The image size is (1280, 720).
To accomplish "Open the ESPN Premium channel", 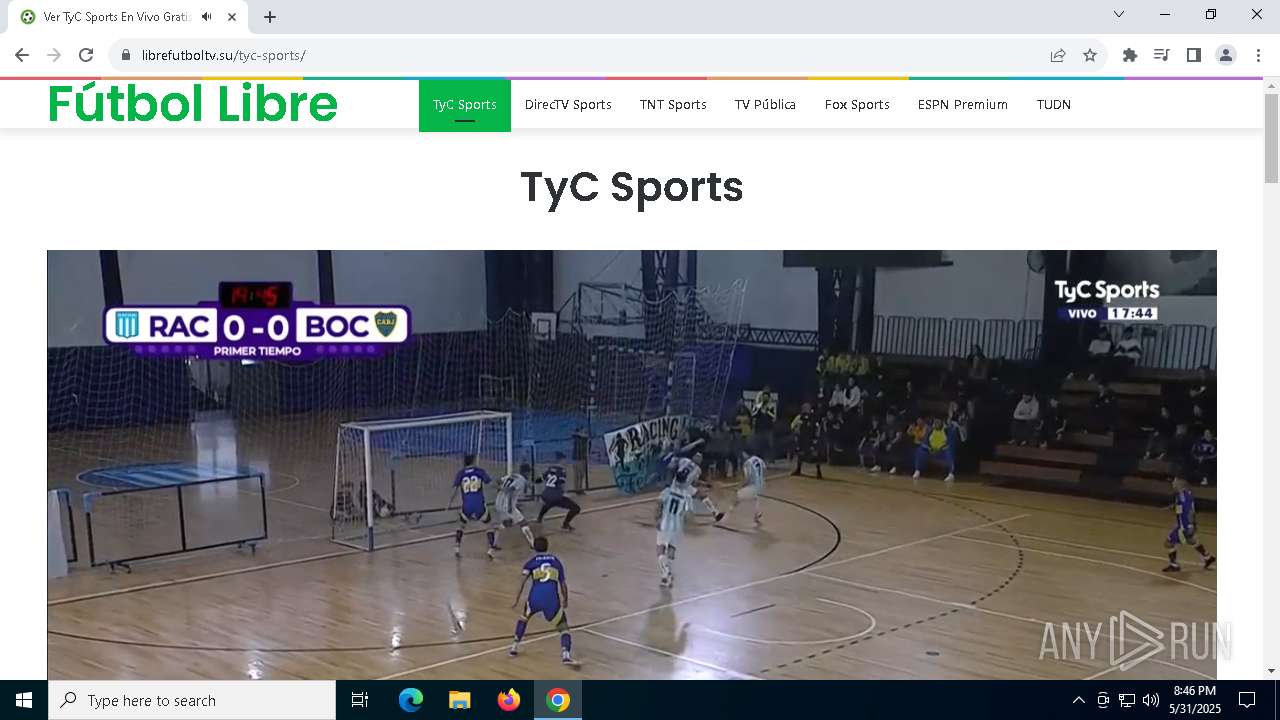I will (963, 105).
